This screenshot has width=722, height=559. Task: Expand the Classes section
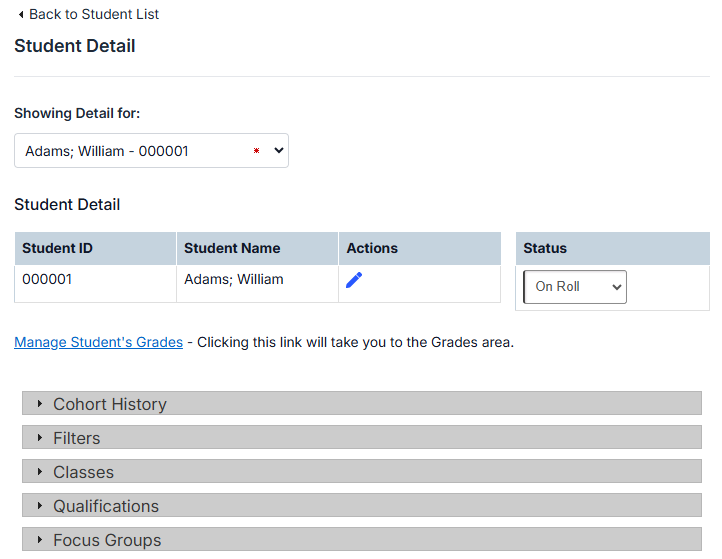[x=84, y=472]
